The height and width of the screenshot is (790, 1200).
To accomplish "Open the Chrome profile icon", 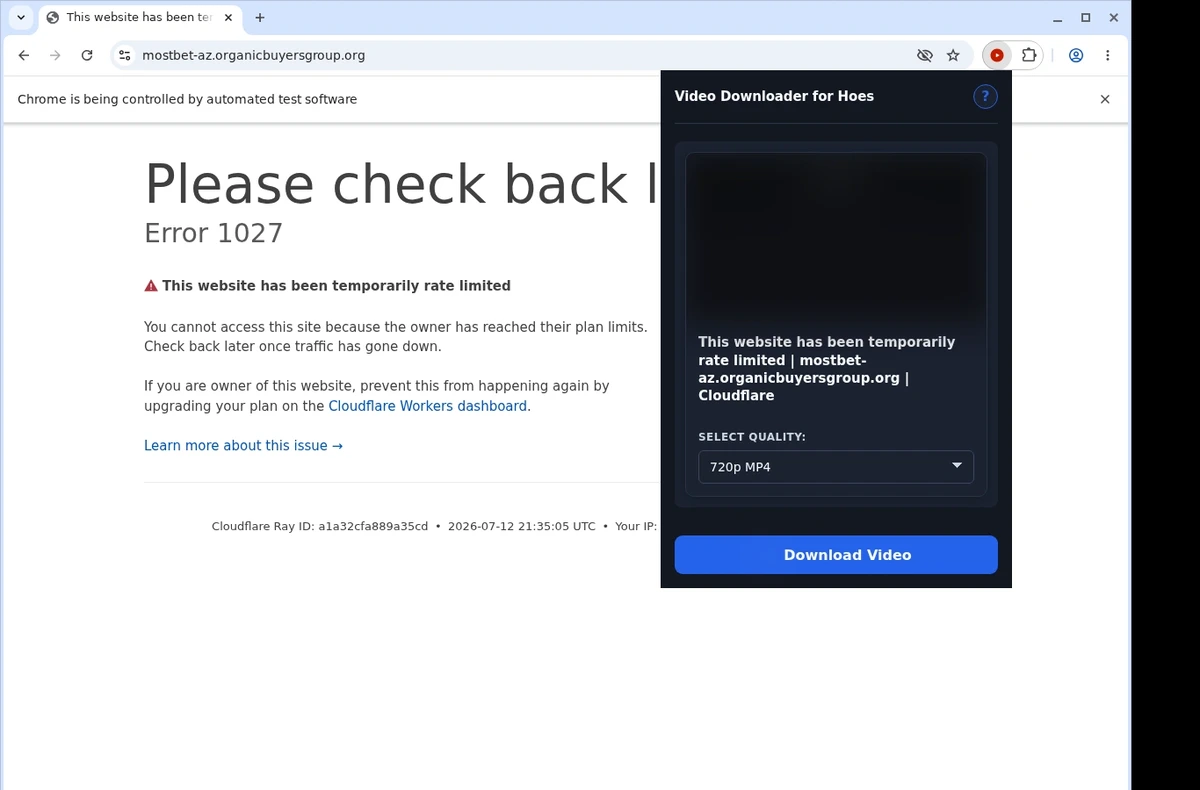I will [1076, 56].
